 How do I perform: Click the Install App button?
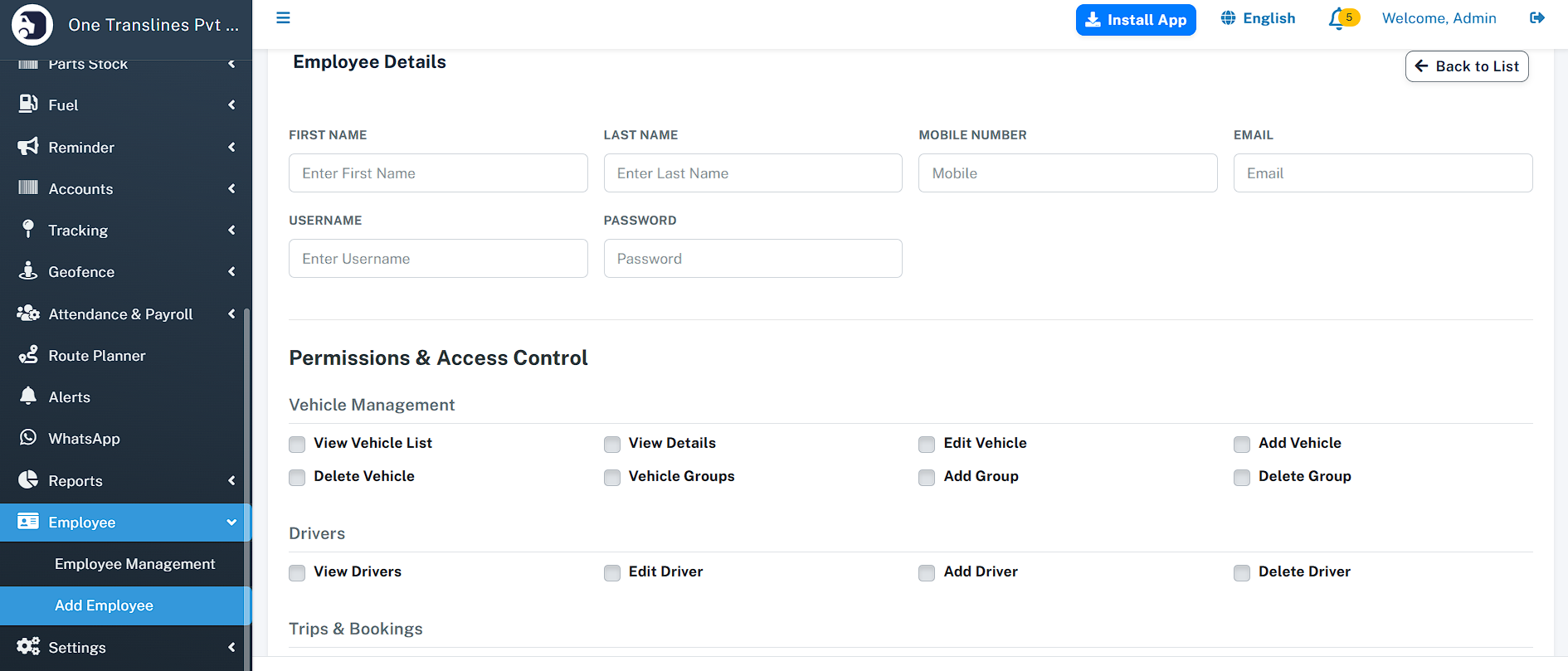pos(1135,20)
